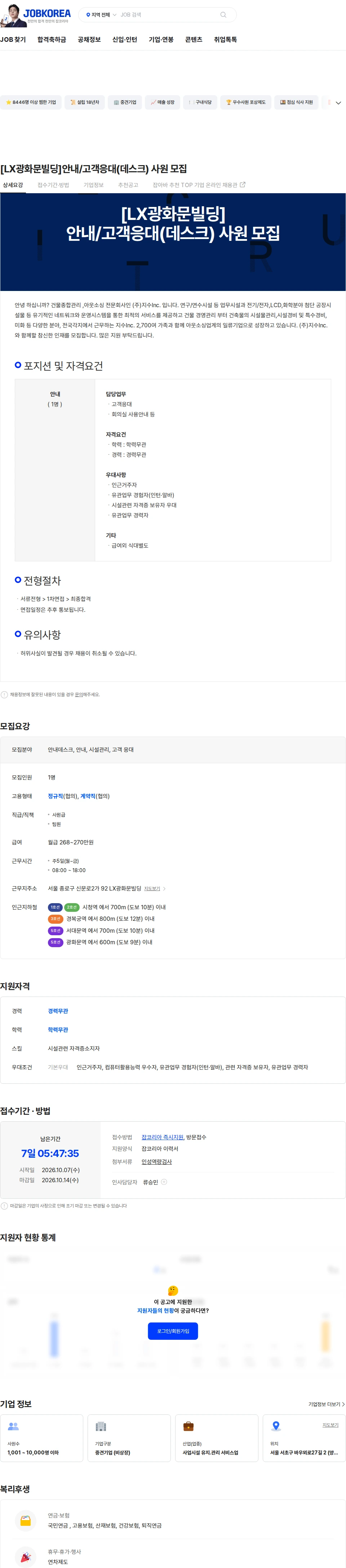This screenshot has width=346, height=1568.
Task: Select the 구내식당 chip
Action: click(x=200, y=102)
